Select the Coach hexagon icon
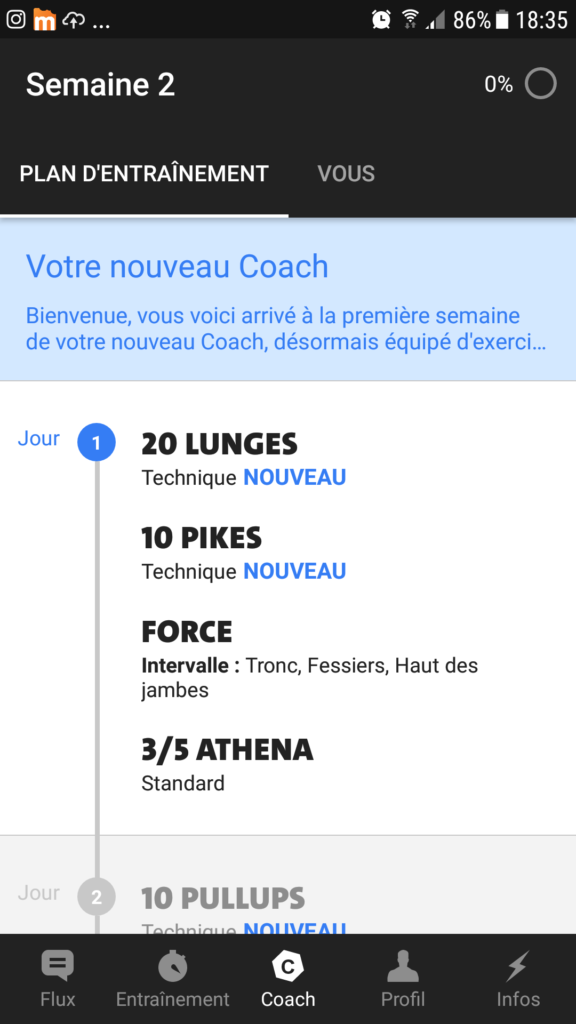This screenshot has height=1024, width=576. (287, 966)
